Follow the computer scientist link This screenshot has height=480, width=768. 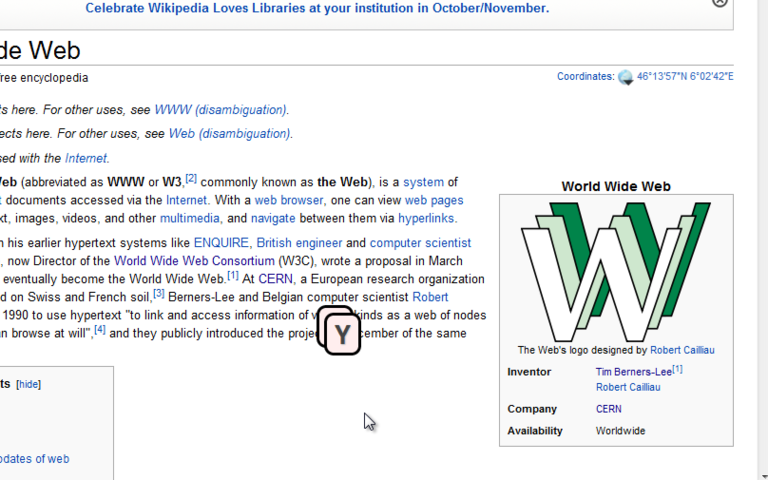click(420, 243)
